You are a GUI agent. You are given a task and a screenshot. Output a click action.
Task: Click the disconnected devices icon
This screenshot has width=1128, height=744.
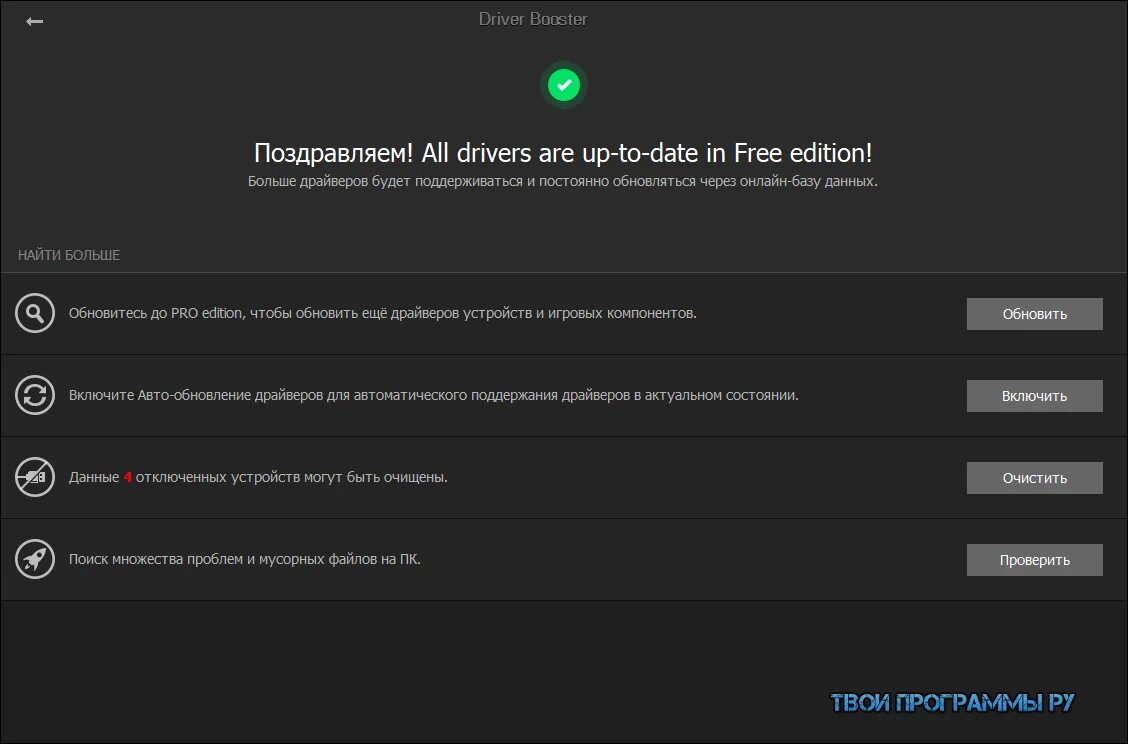click(x=35, y=477)
